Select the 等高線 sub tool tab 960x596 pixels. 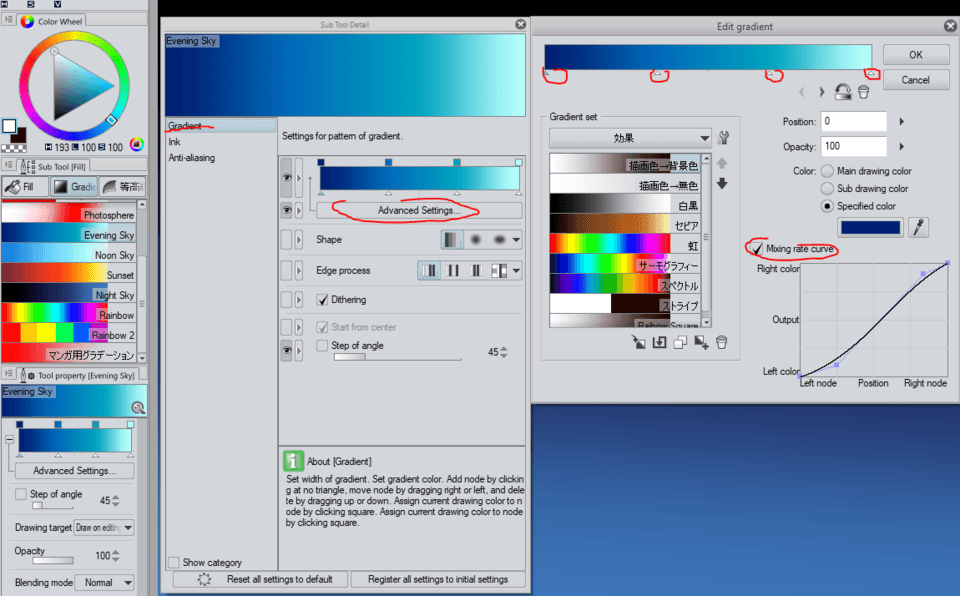[x=122, y=187]
